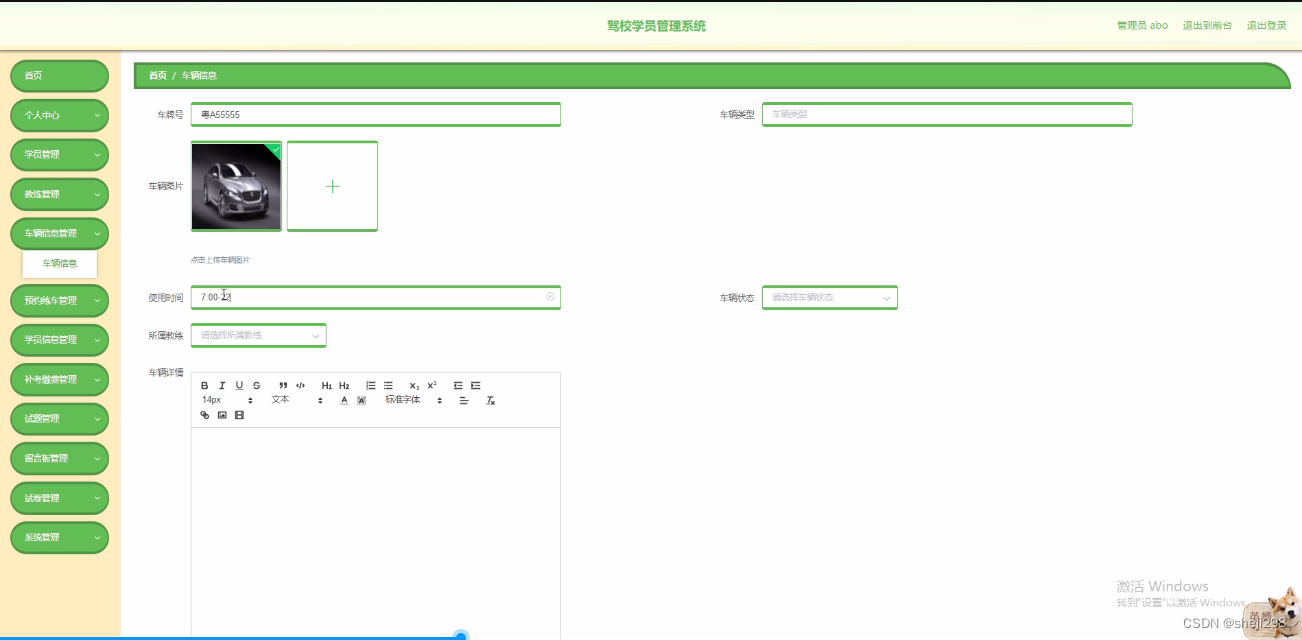Image resolution: width=1302 pixels, height=640 pixels.
Task: Toggle bold formatting in the editor
Action: 204,386
